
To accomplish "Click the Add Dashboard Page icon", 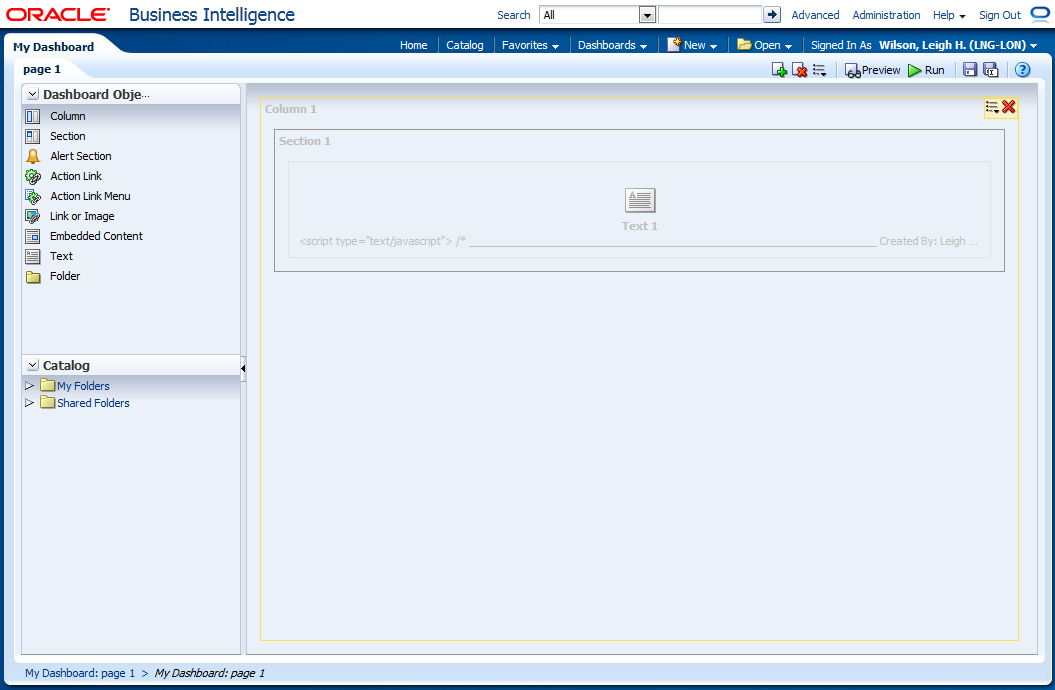I will click(779, 70).
